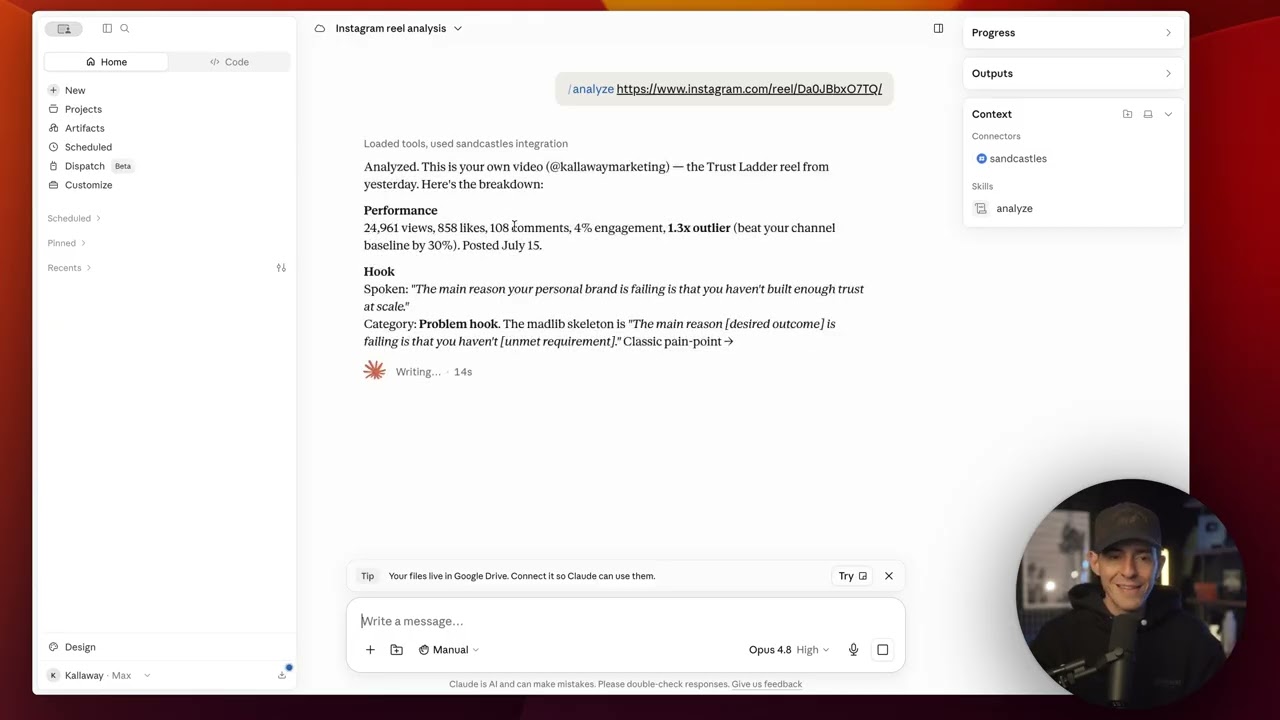The image size is (1280, 720).
Task: Click the add folder icon in composer
Action: click(x=396, y=650)
